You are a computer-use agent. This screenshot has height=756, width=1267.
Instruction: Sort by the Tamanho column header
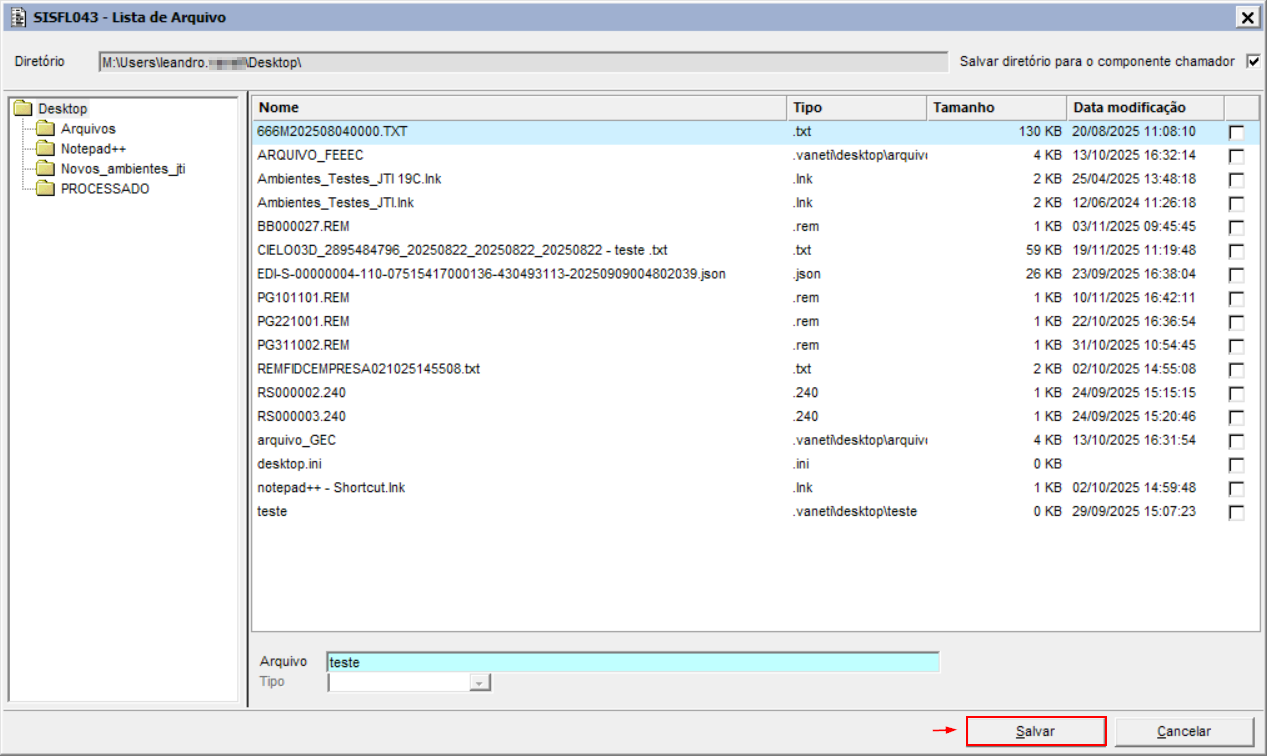pyautogui.click(x=997, y=107)
